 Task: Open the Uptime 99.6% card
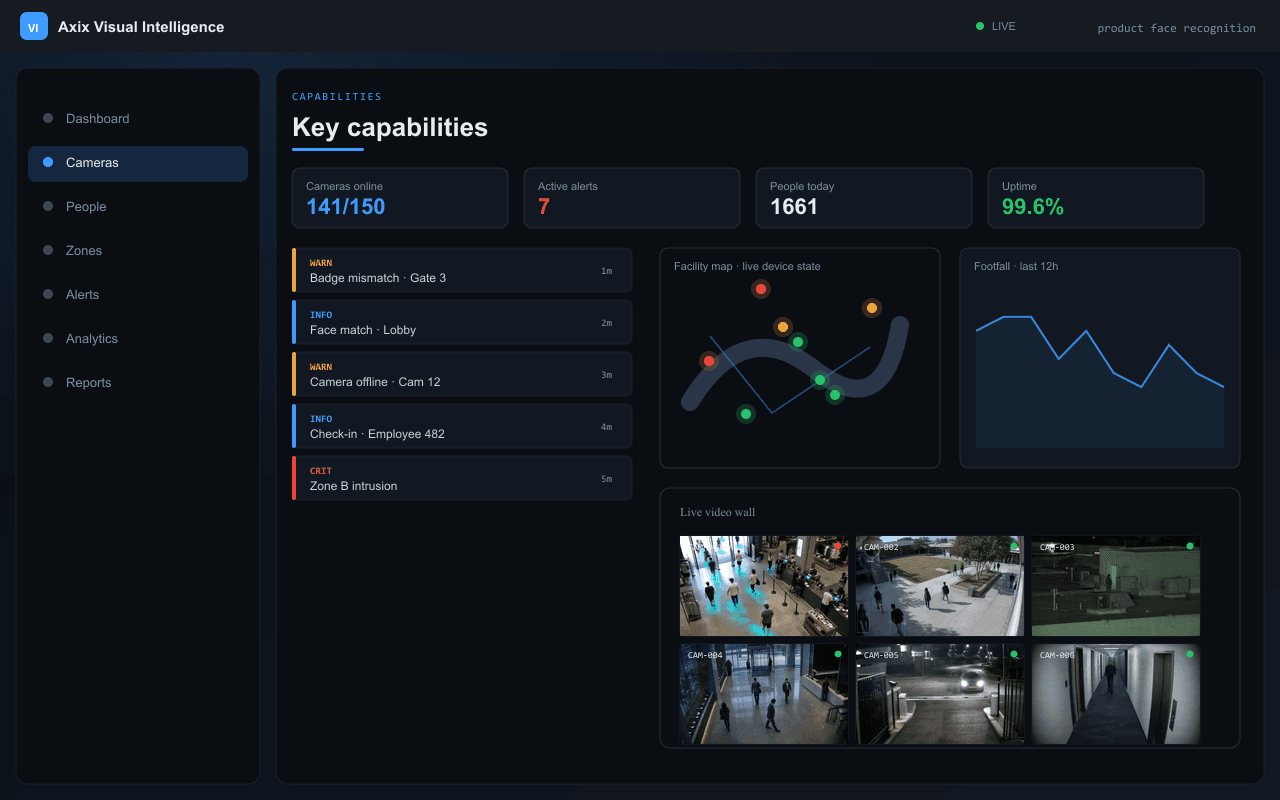coord(1096,198)
